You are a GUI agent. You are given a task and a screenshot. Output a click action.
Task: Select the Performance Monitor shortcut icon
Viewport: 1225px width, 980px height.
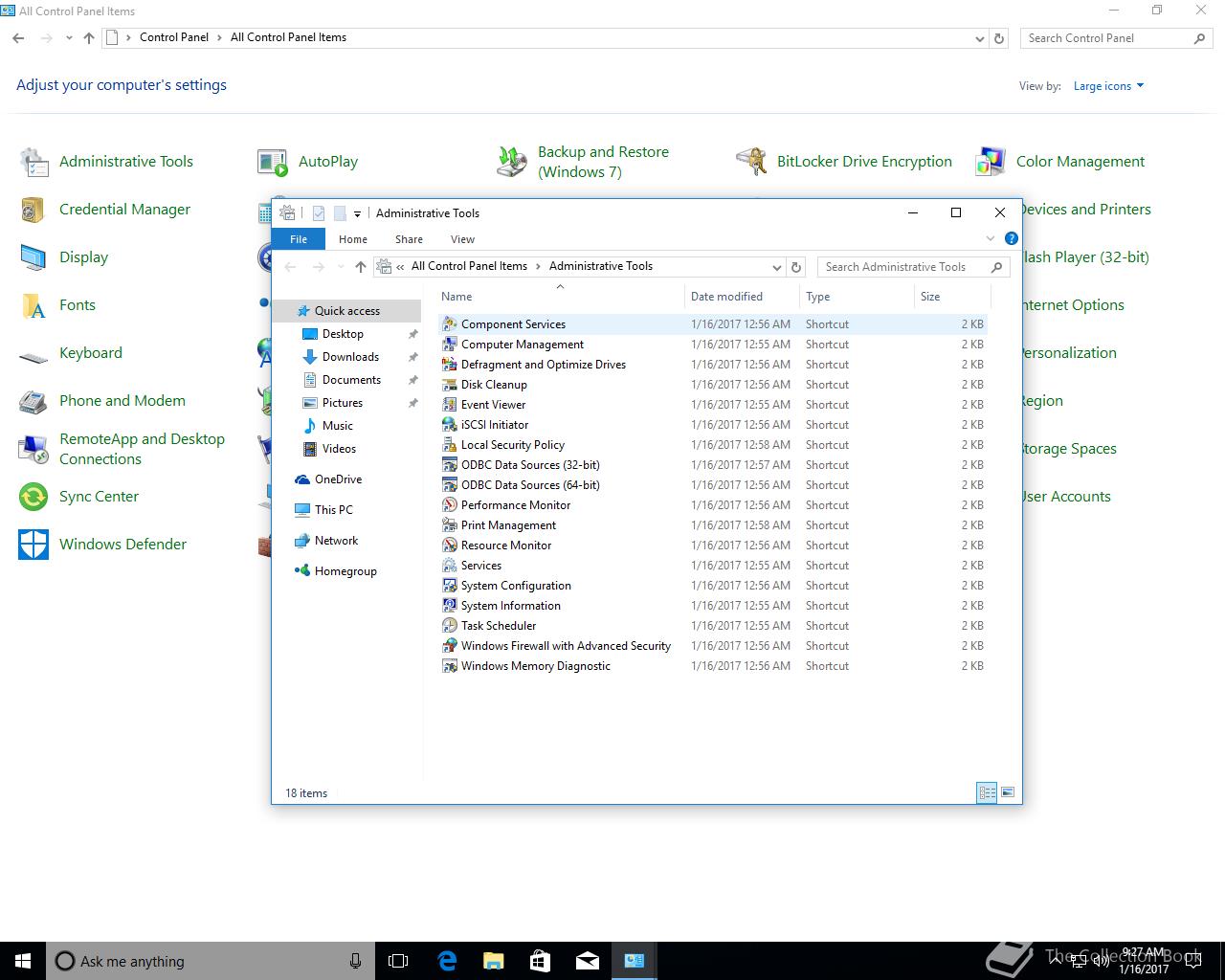tap(450, 505)
